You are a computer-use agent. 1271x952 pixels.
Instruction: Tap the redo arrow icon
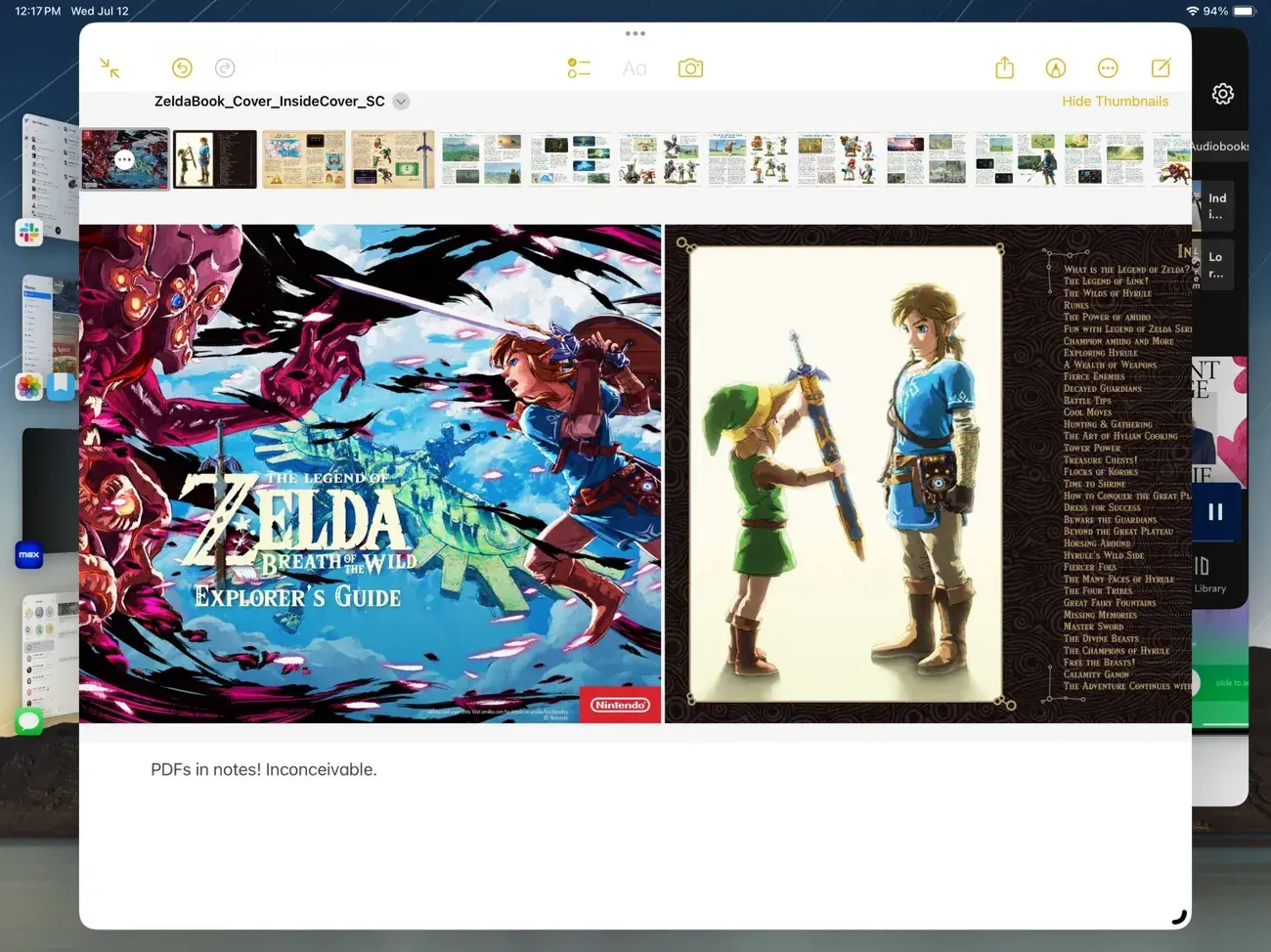coord(225,68)
